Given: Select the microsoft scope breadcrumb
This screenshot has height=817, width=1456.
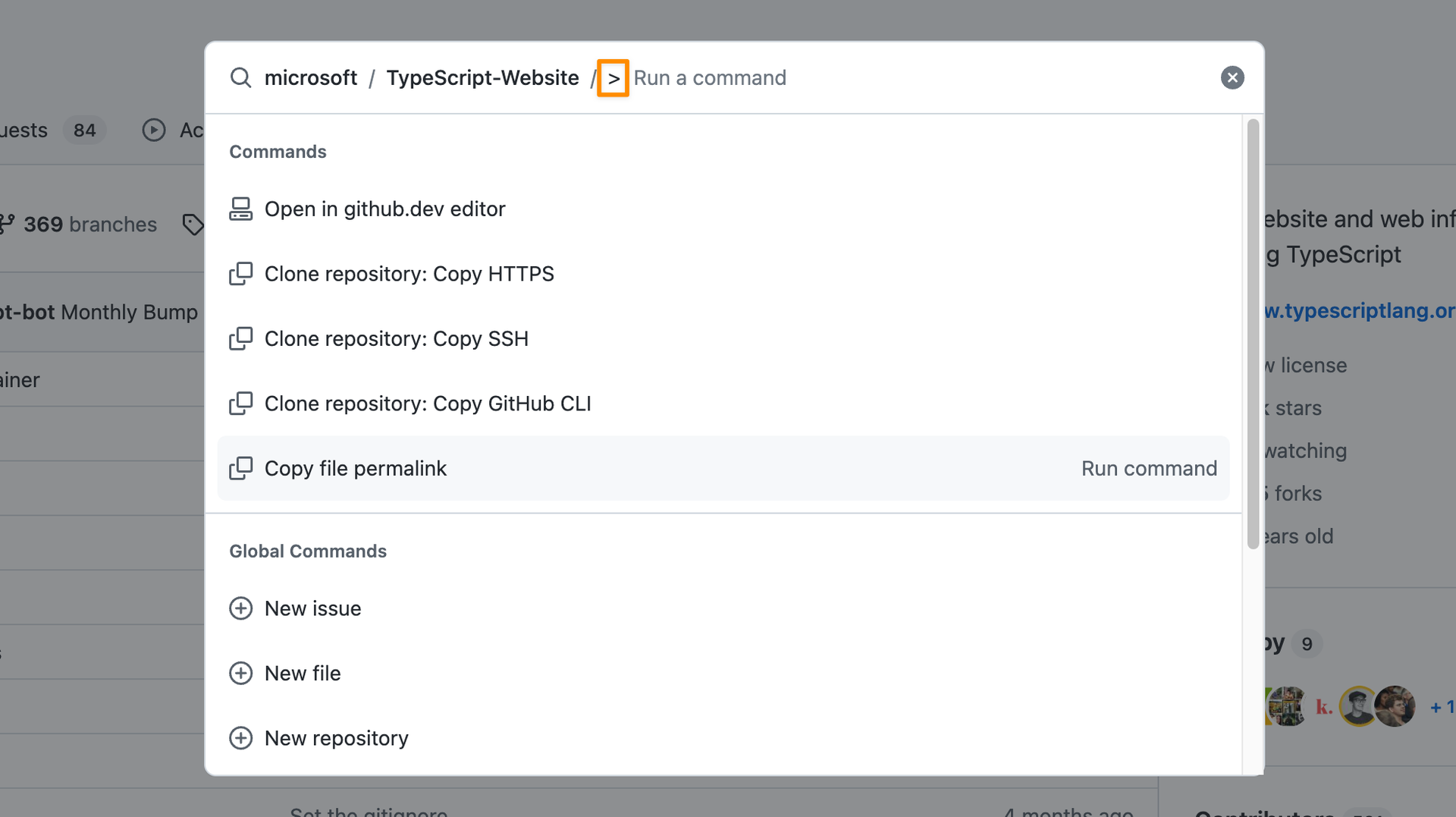Looking at the screenshot, I should (310, 77).
